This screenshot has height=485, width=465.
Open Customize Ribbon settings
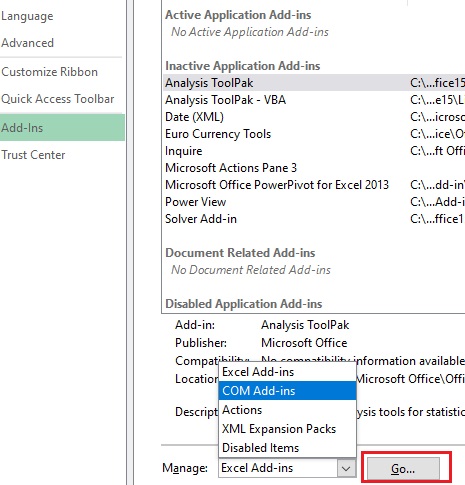point(49,72)
